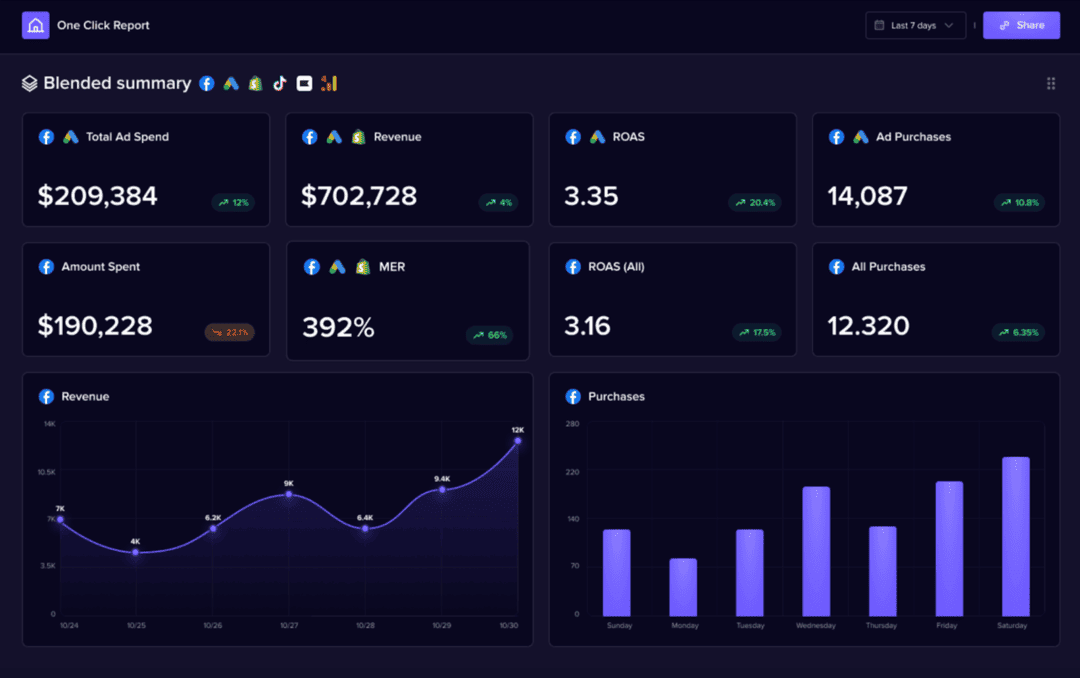
Task: Click the 20.4% change badge on ROAS card
Action: tap(755, 203)
